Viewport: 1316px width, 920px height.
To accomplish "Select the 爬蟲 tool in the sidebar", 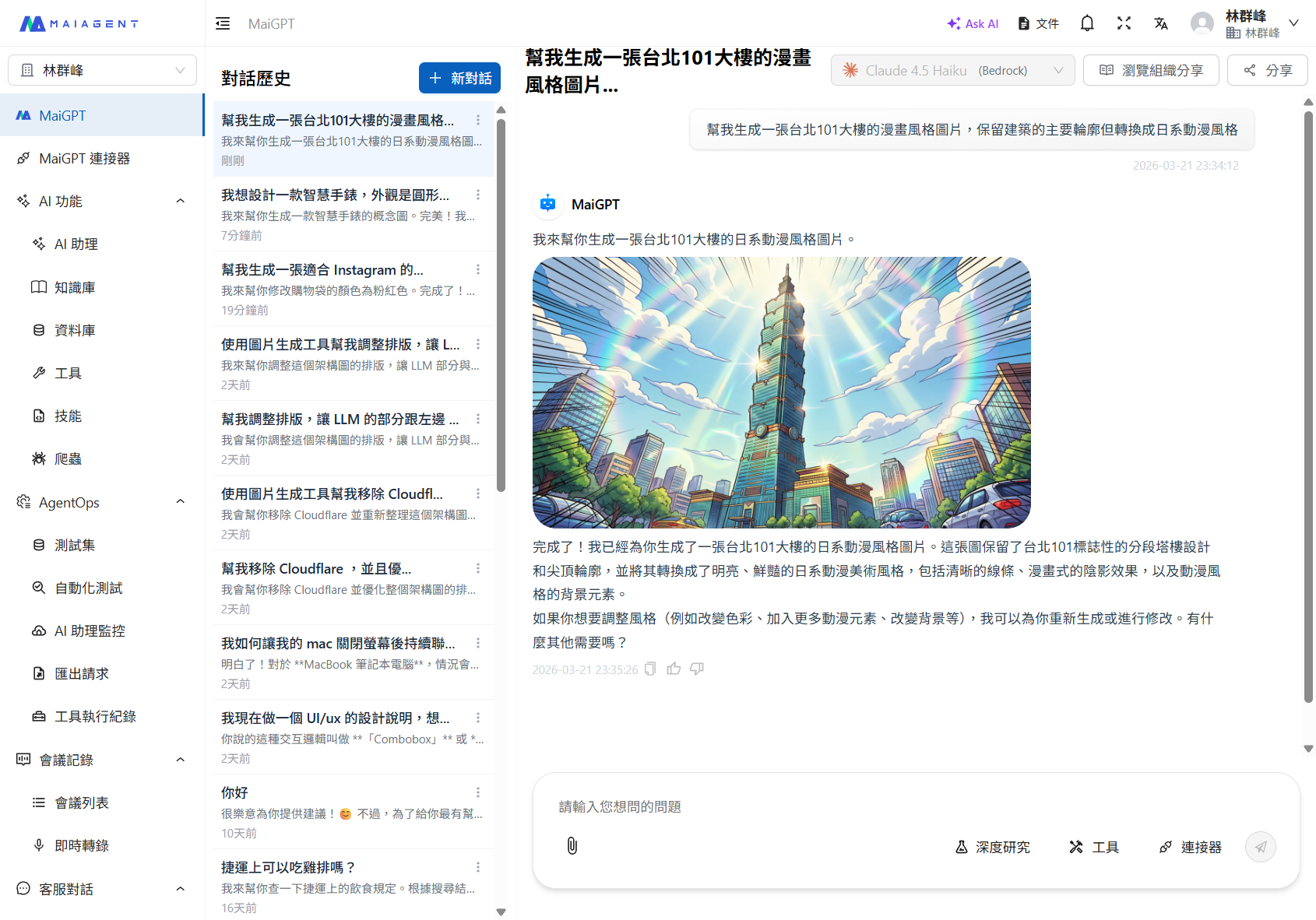I will click(x=68, y=458).
